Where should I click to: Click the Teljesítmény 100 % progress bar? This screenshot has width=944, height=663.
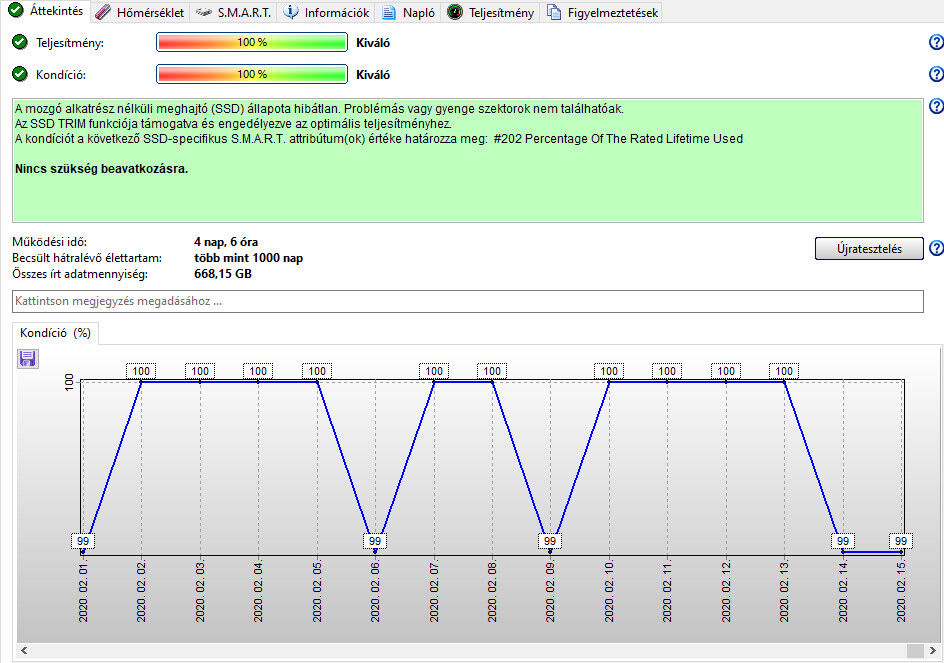(x=252, y=42)
